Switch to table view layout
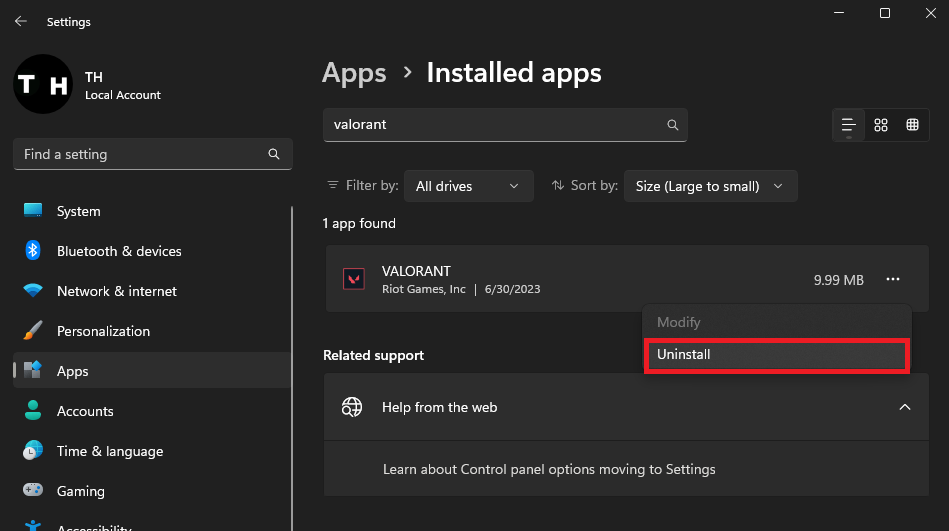 [x=912, y=125]
